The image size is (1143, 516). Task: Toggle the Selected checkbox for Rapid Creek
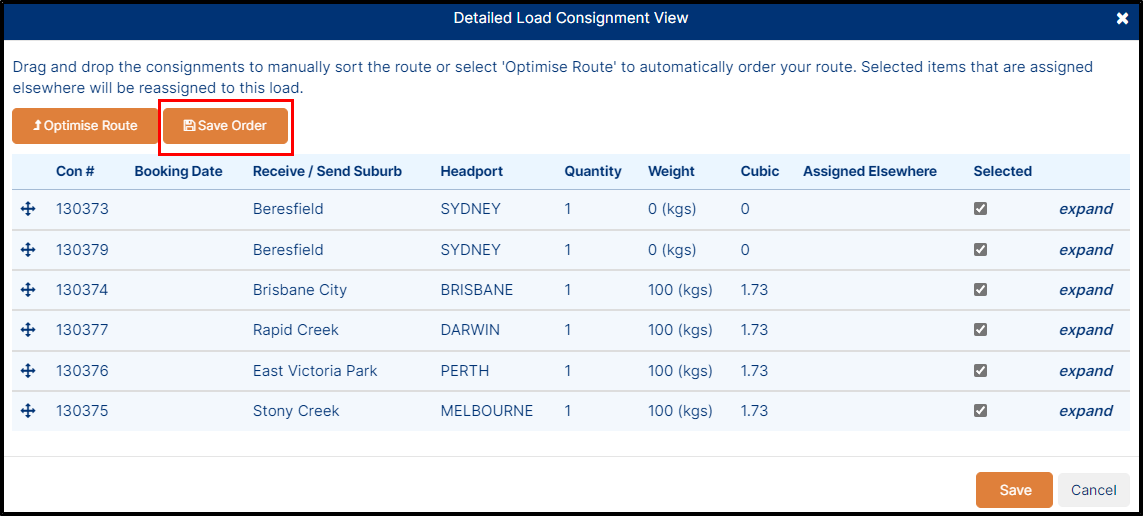[980, 329]
